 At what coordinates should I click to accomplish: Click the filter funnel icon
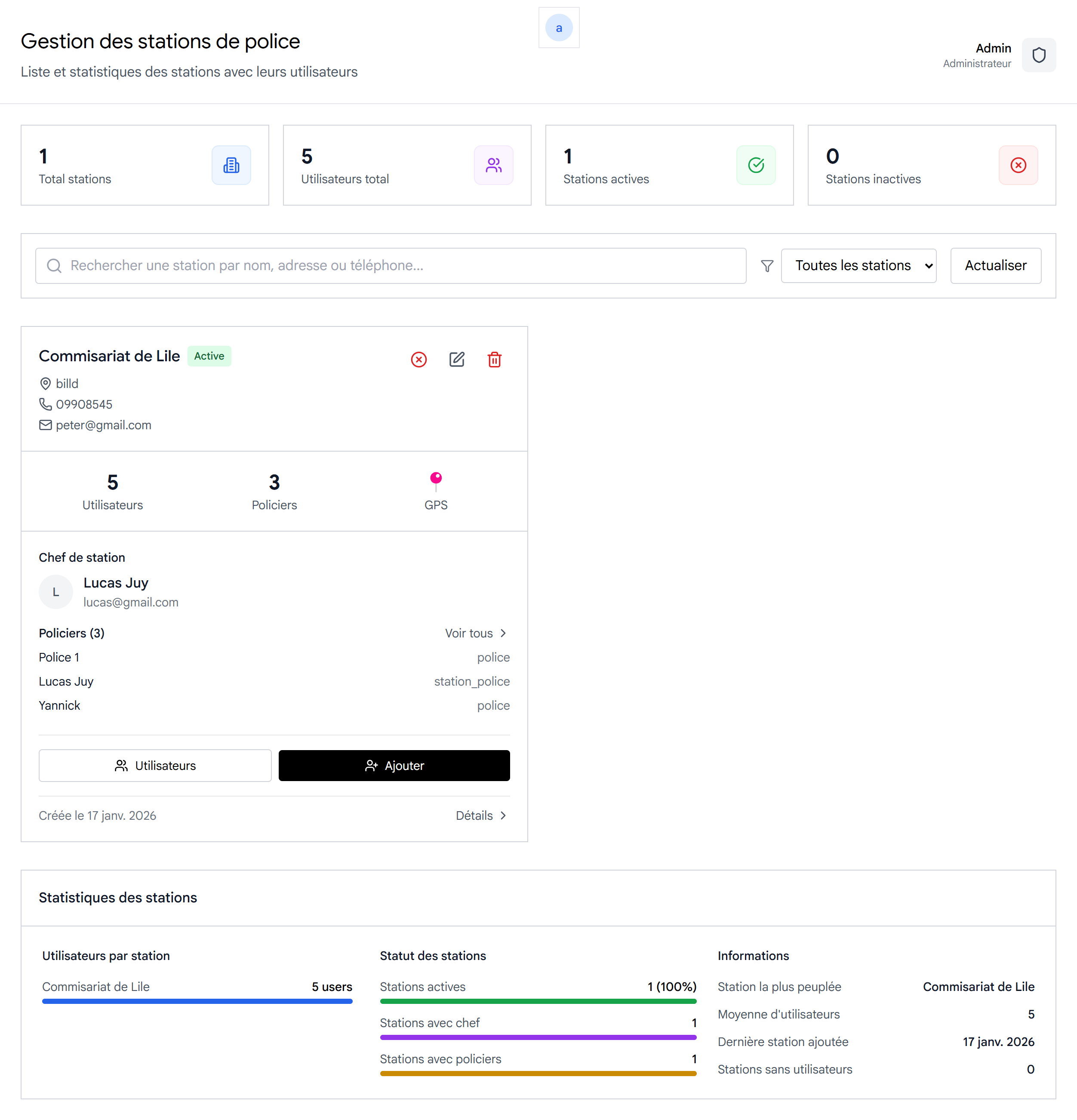[767, 266]
